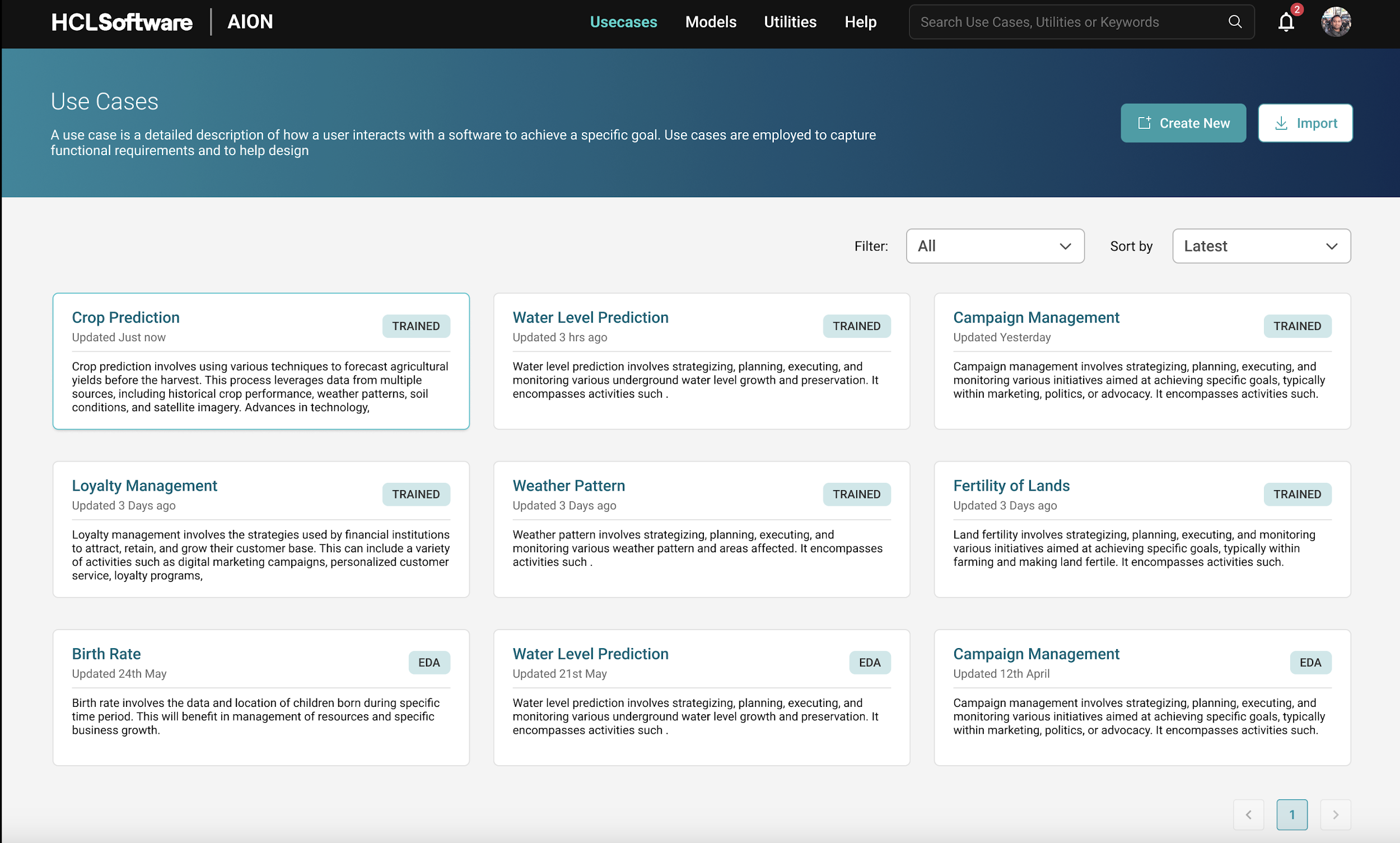The image size is (1400, 843).
Task: Open the Fertility of Lands use case
Action: pos(1011,485)
